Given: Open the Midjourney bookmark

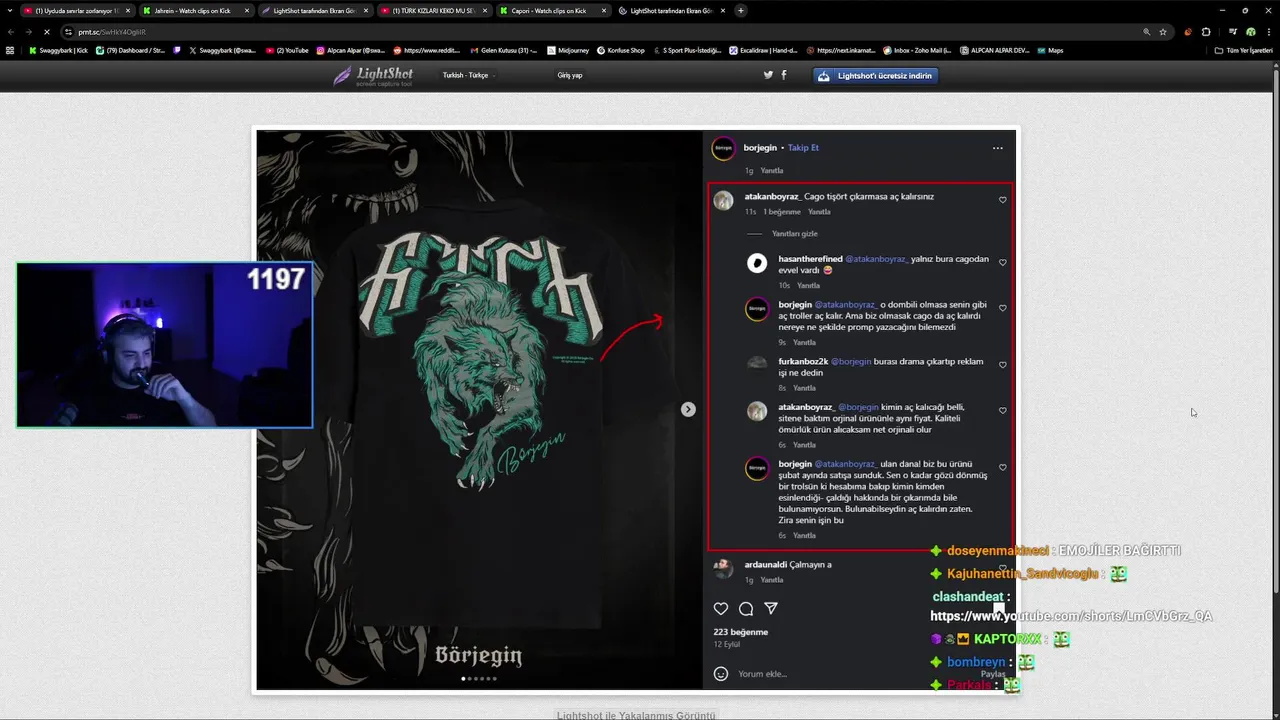Looking at the screenshot, I should [568, 50].
